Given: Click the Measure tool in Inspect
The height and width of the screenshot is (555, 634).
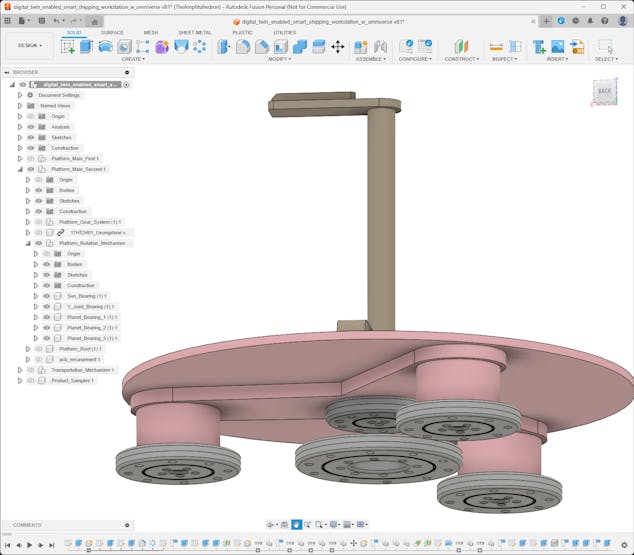Looking at the screenshot, I should [x=496, y=47].
